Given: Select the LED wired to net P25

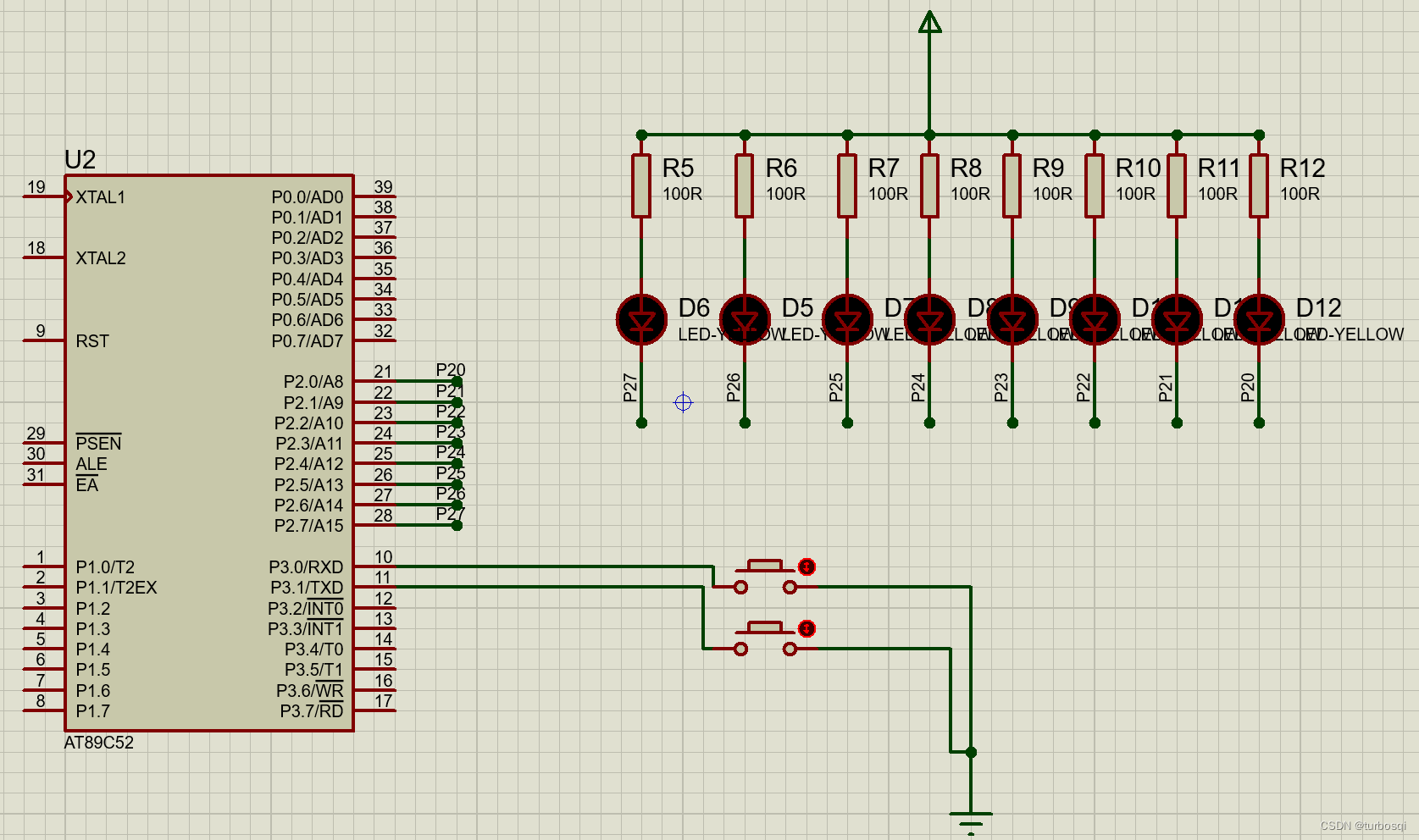Looking at the screenshot, I should 847,319.
